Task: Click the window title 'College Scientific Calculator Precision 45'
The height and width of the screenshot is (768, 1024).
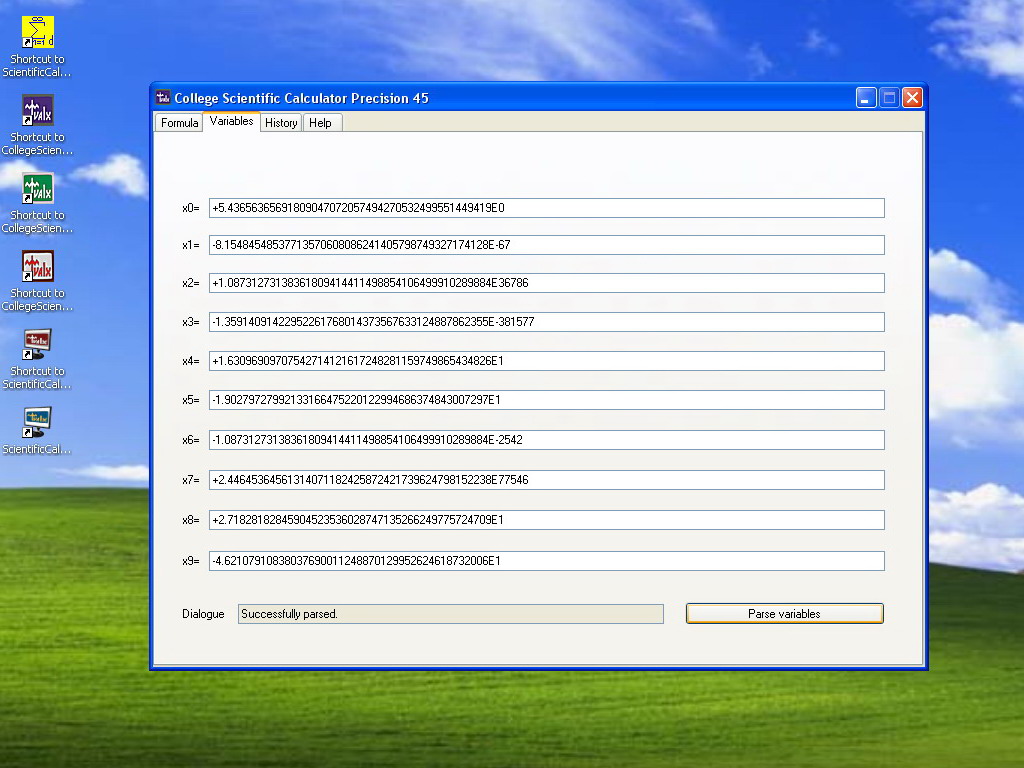Action: 301,98
